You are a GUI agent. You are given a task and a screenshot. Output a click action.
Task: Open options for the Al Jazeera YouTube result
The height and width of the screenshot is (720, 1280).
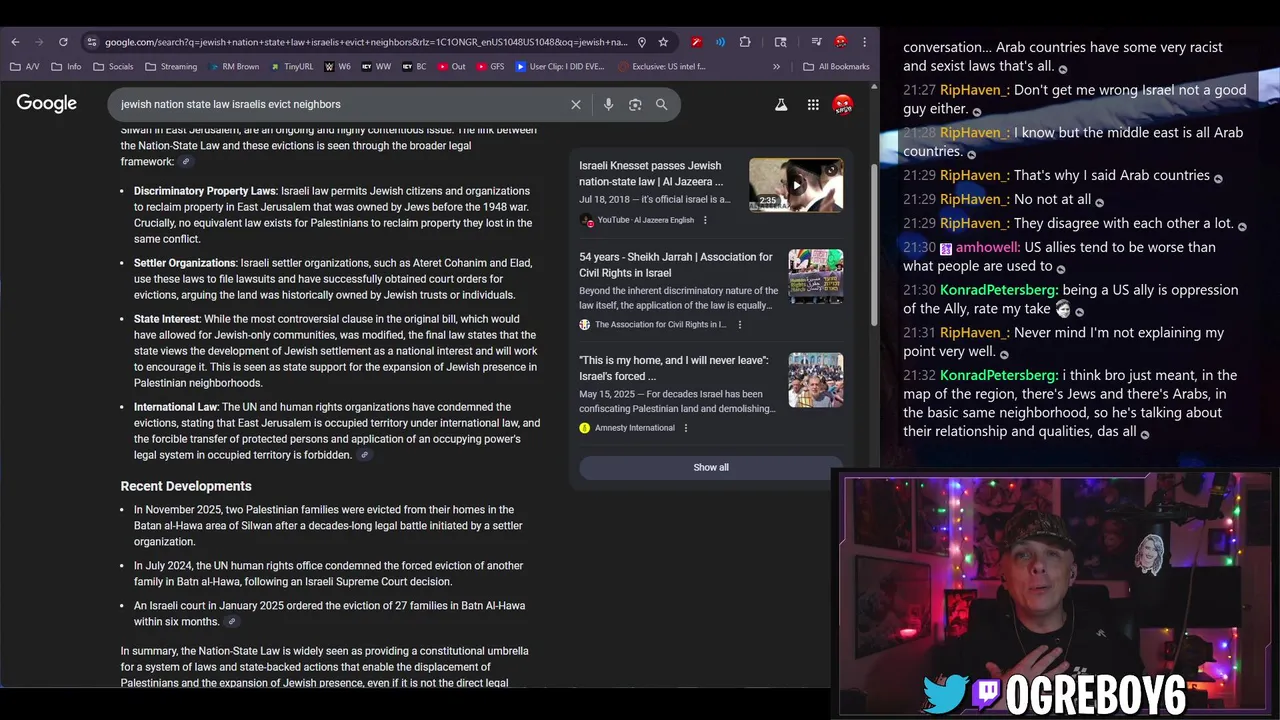pyautogui.click(x=705, y=220)
